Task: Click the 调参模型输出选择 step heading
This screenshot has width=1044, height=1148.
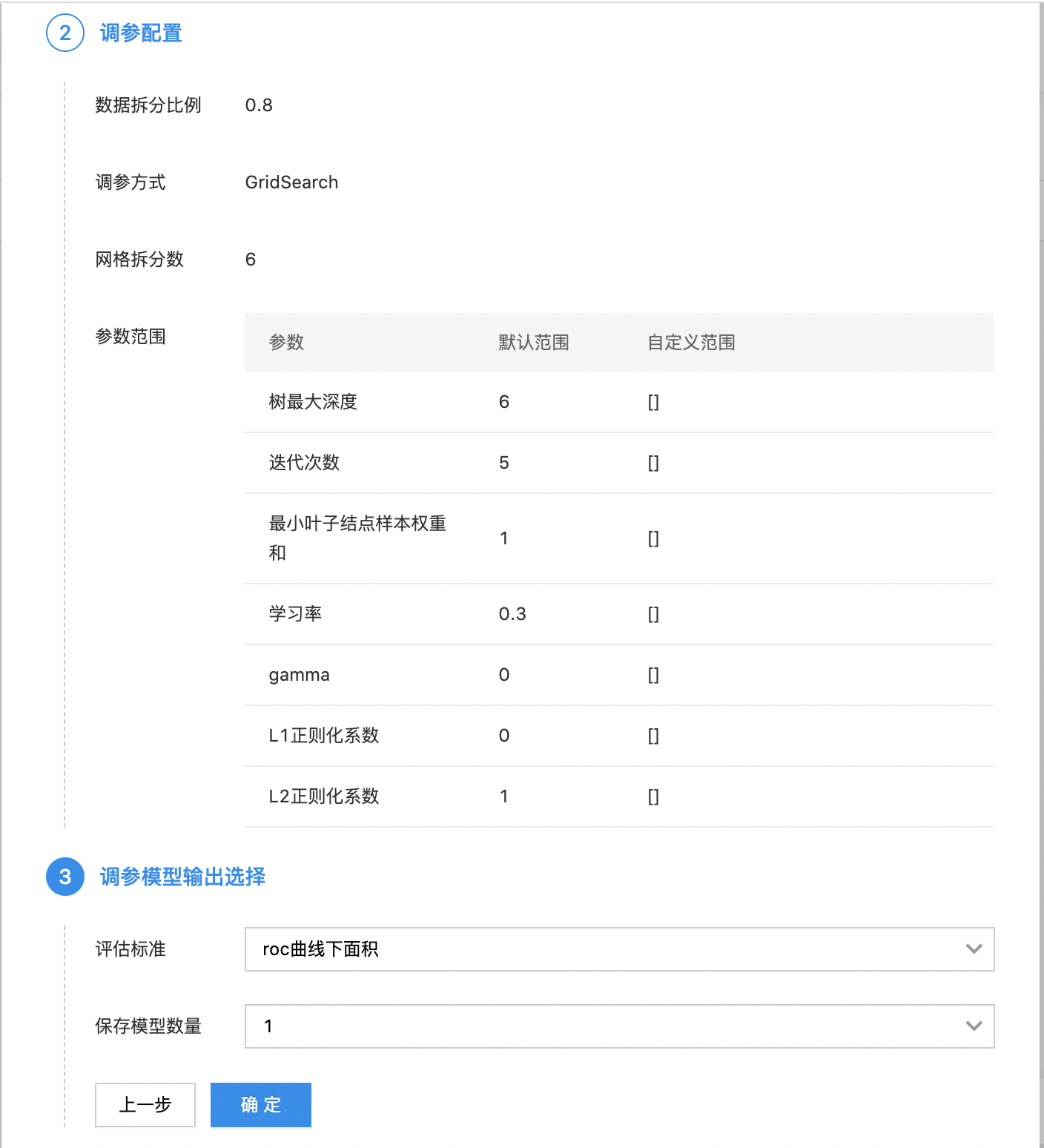Action: tap(182, 877)
